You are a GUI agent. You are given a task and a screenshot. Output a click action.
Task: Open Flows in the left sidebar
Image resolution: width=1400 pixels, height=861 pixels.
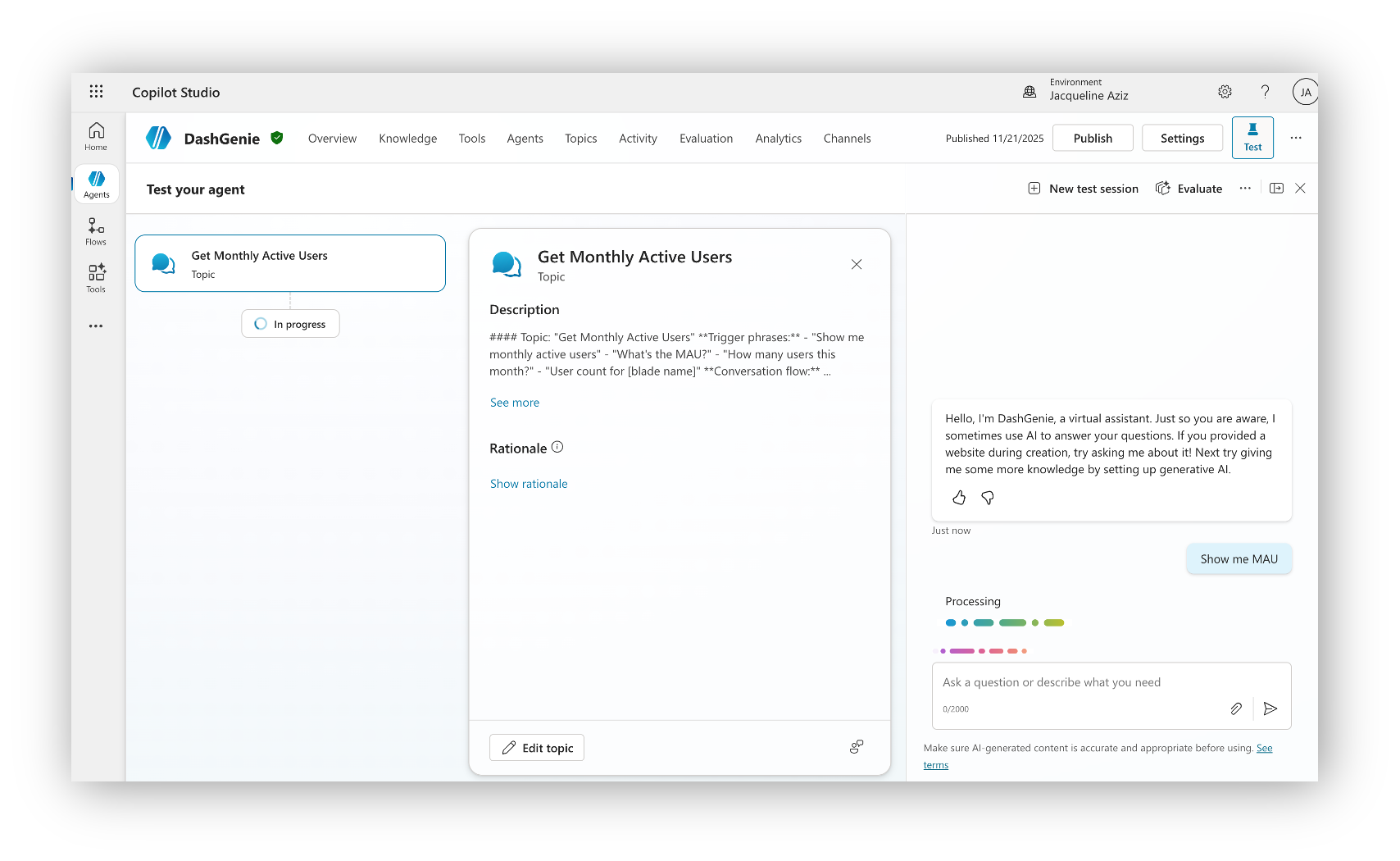coord(96,231)
